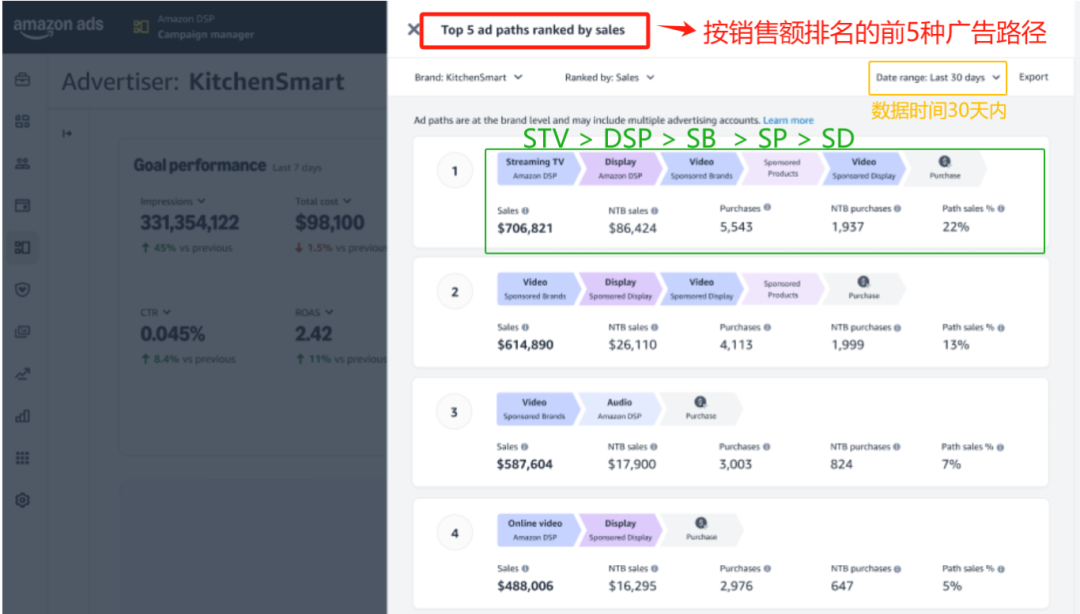Open the settings gear icon in sidebar

[22, 500]
